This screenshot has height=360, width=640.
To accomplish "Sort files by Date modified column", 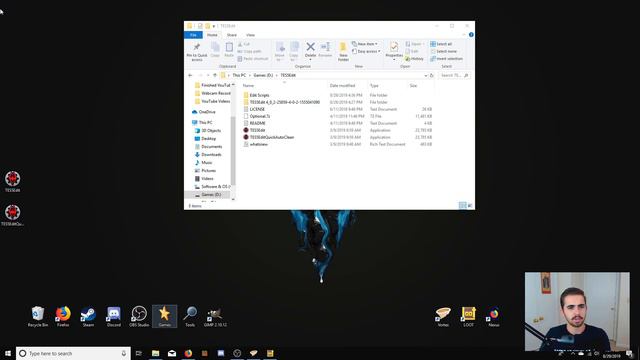I will (x=342, y=86).
